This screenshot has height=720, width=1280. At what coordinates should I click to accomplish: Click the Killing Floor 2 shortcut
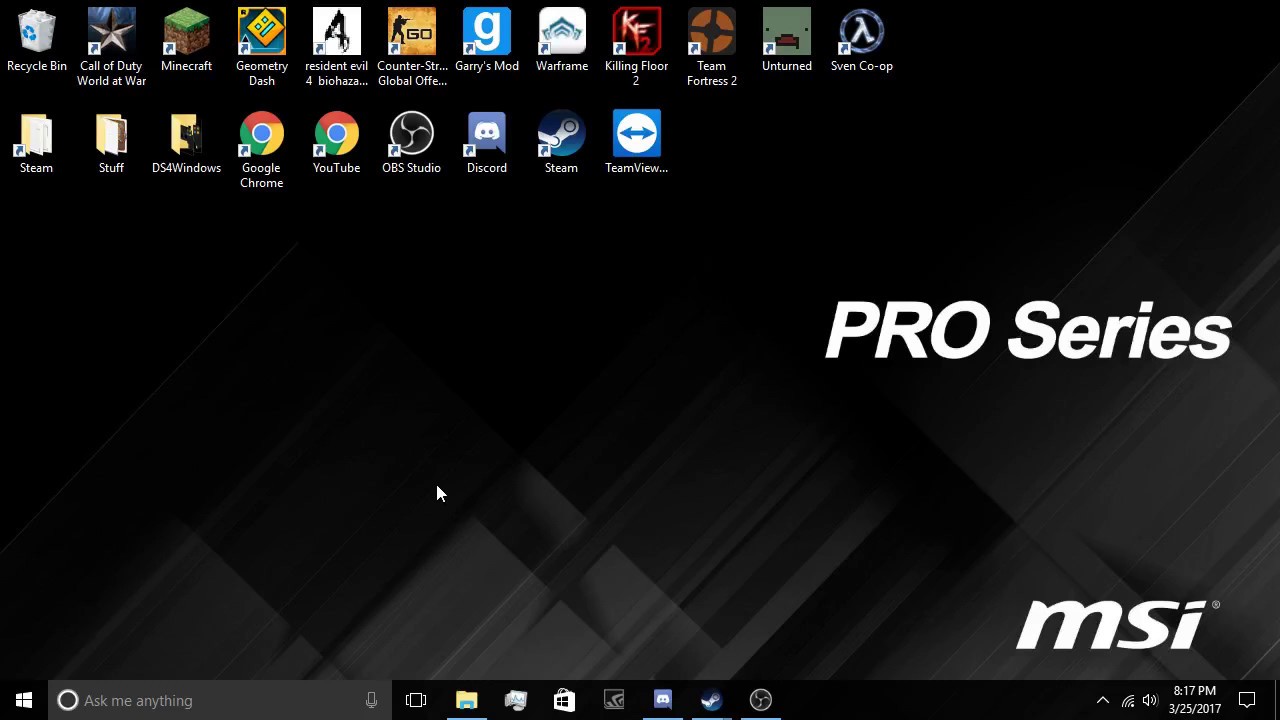(x=636, y=48)
